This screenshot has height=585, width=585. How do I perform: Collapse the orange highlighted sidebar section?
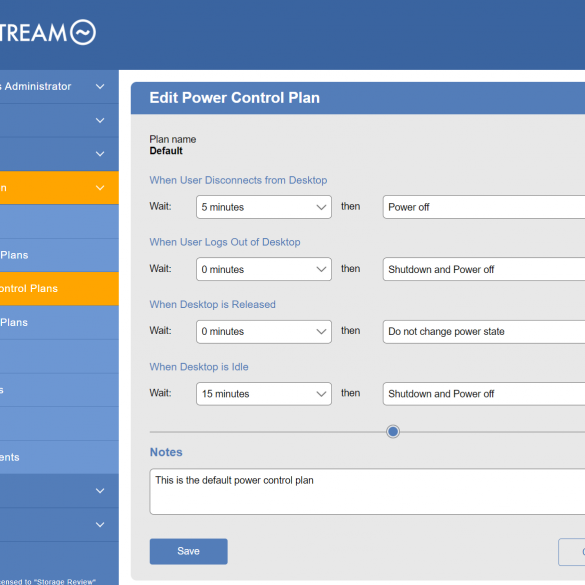click(x=100, y=188)
